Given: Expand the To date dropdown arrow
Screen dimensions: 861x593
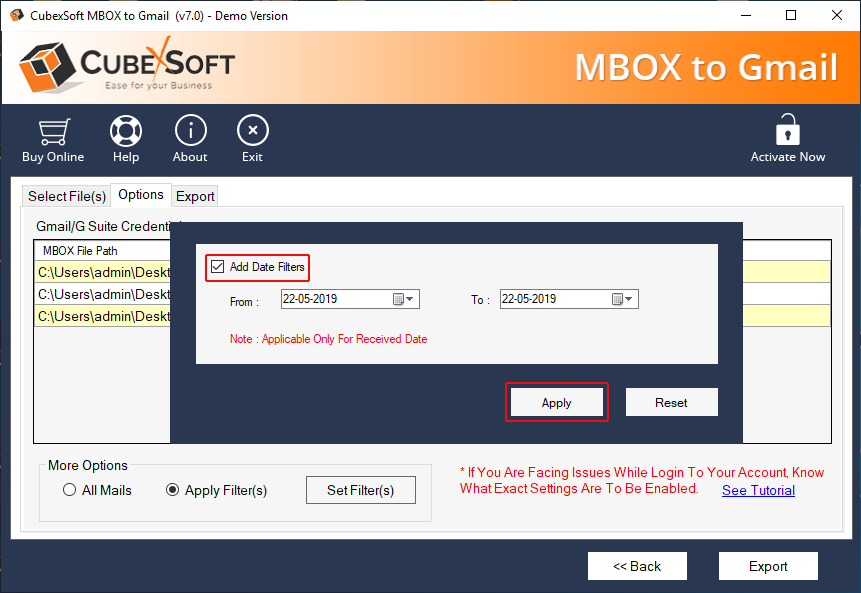Looking at the screenshot, I should pyautogui.click(x=631, y=299).
